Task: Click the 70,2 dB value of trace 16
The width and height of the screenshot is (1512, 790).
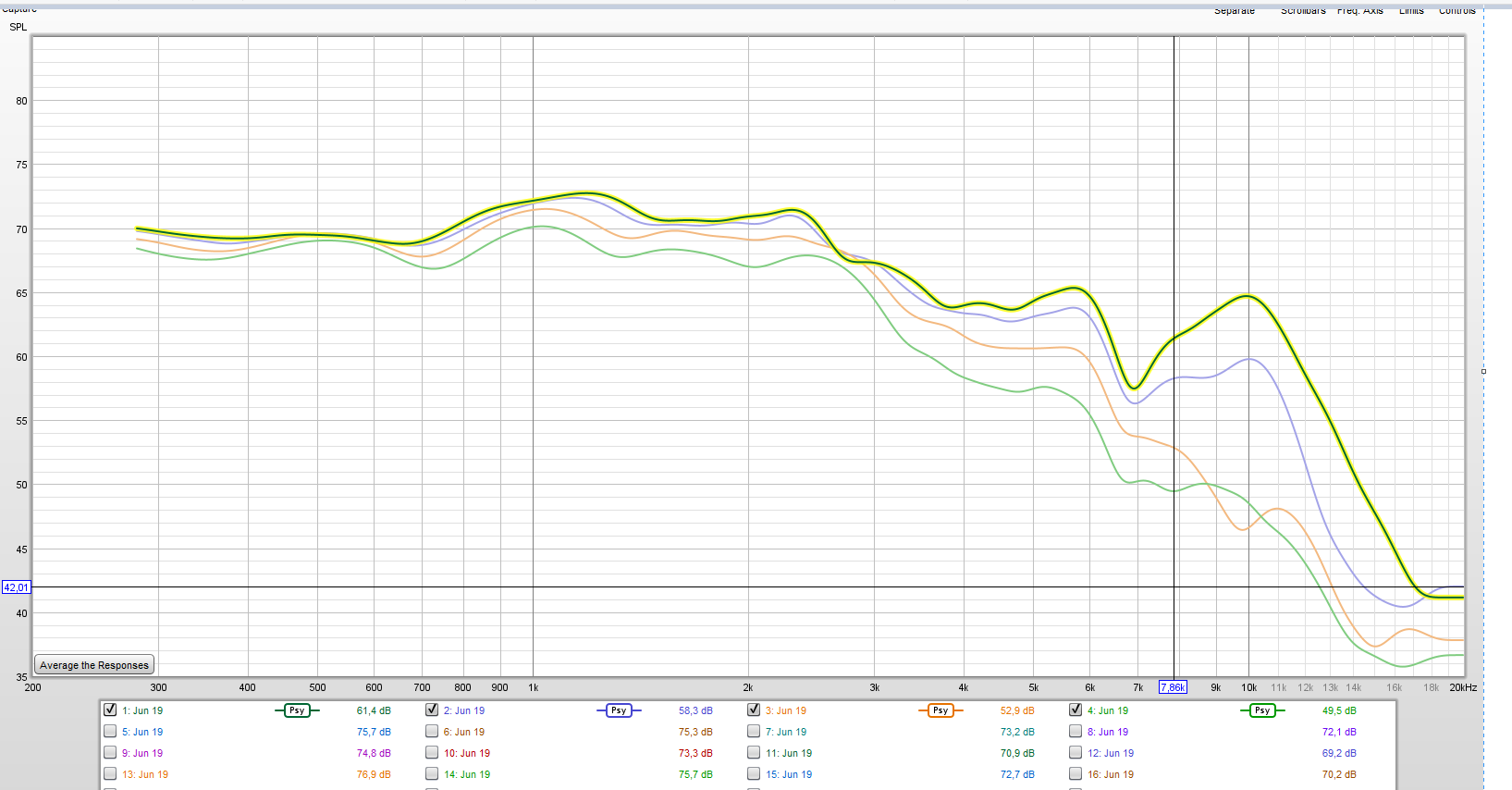Action: click(x=1339, y=774)
